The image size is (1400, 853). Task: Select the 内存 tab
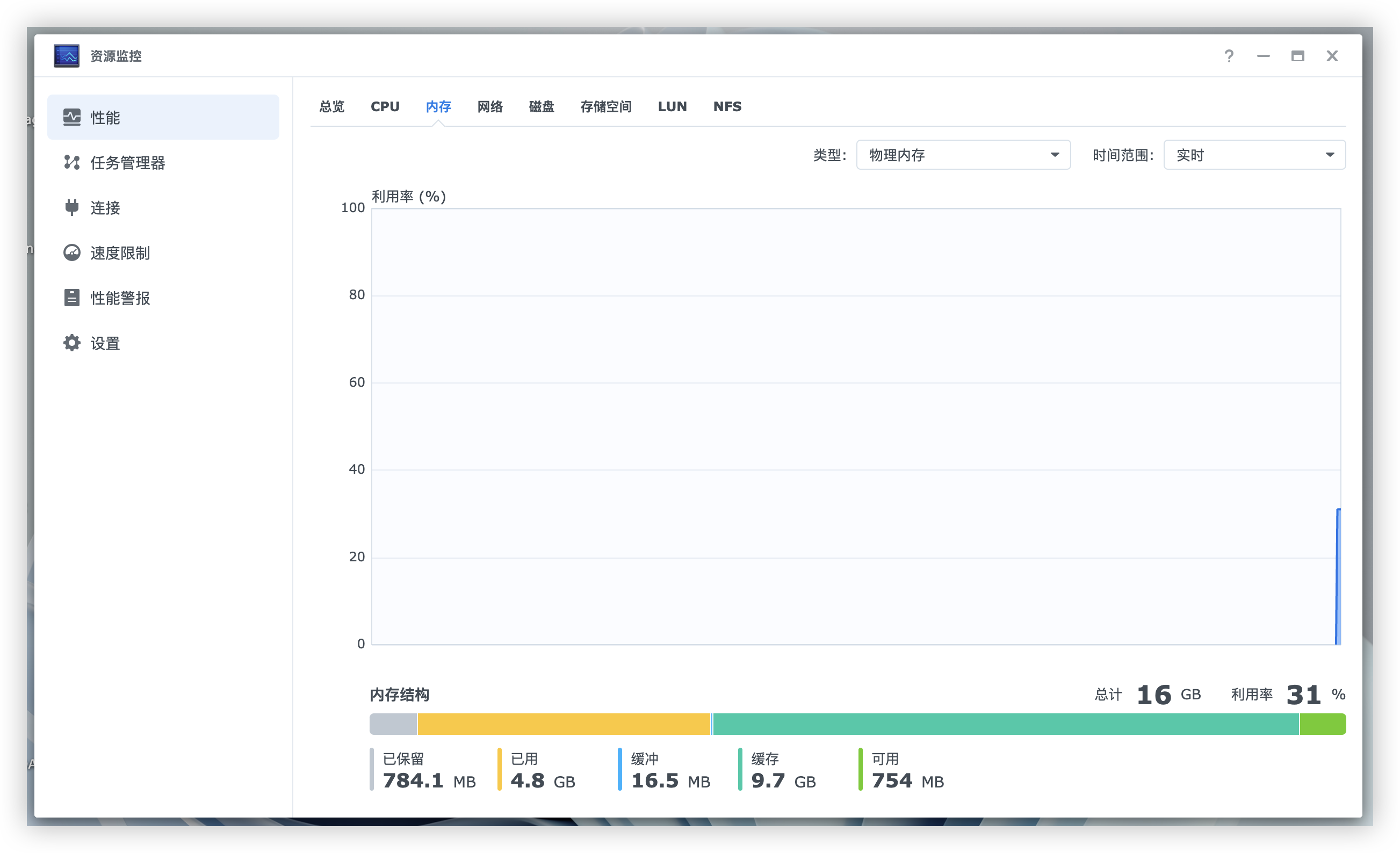[438, 106]
